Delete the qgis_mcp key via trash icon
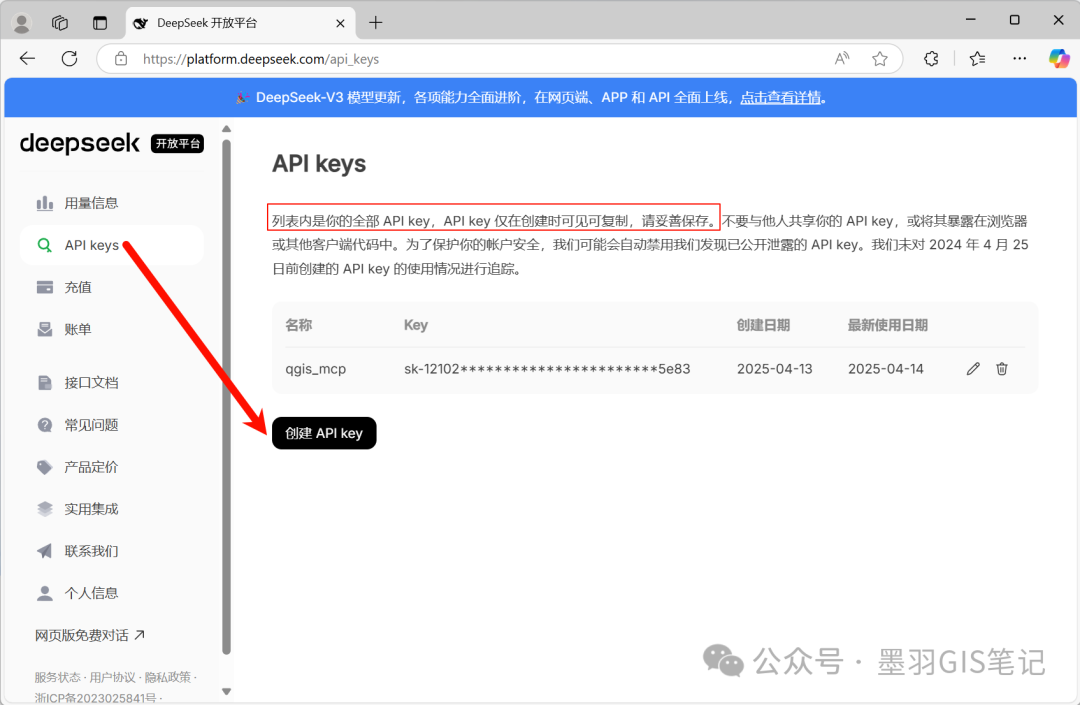Image resolution: width=1080 pixels, height=705 pixels. [x=1002, y=368]
